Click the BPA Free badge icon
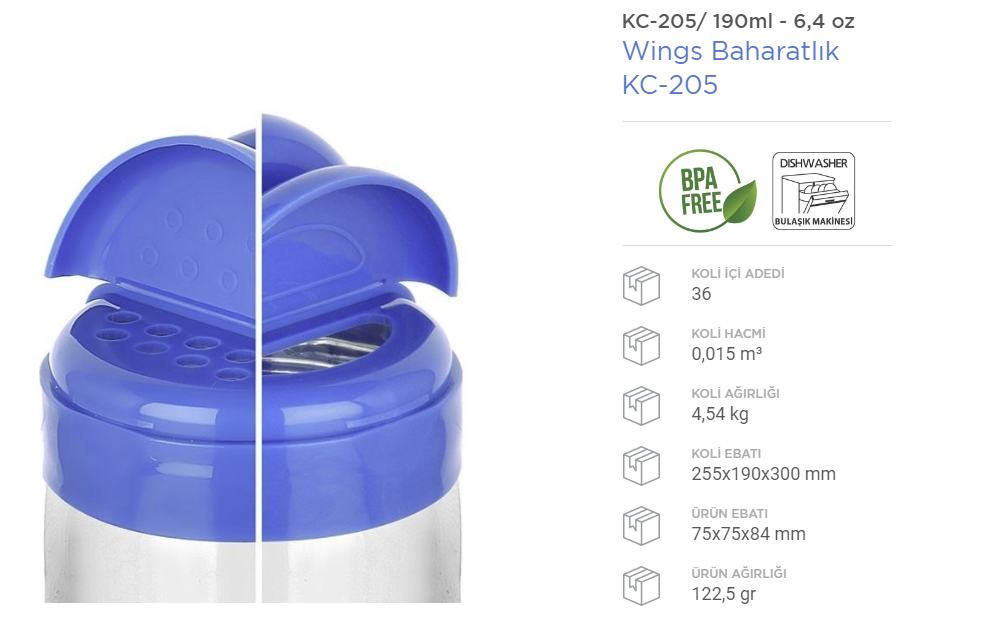 pos(708,190)
